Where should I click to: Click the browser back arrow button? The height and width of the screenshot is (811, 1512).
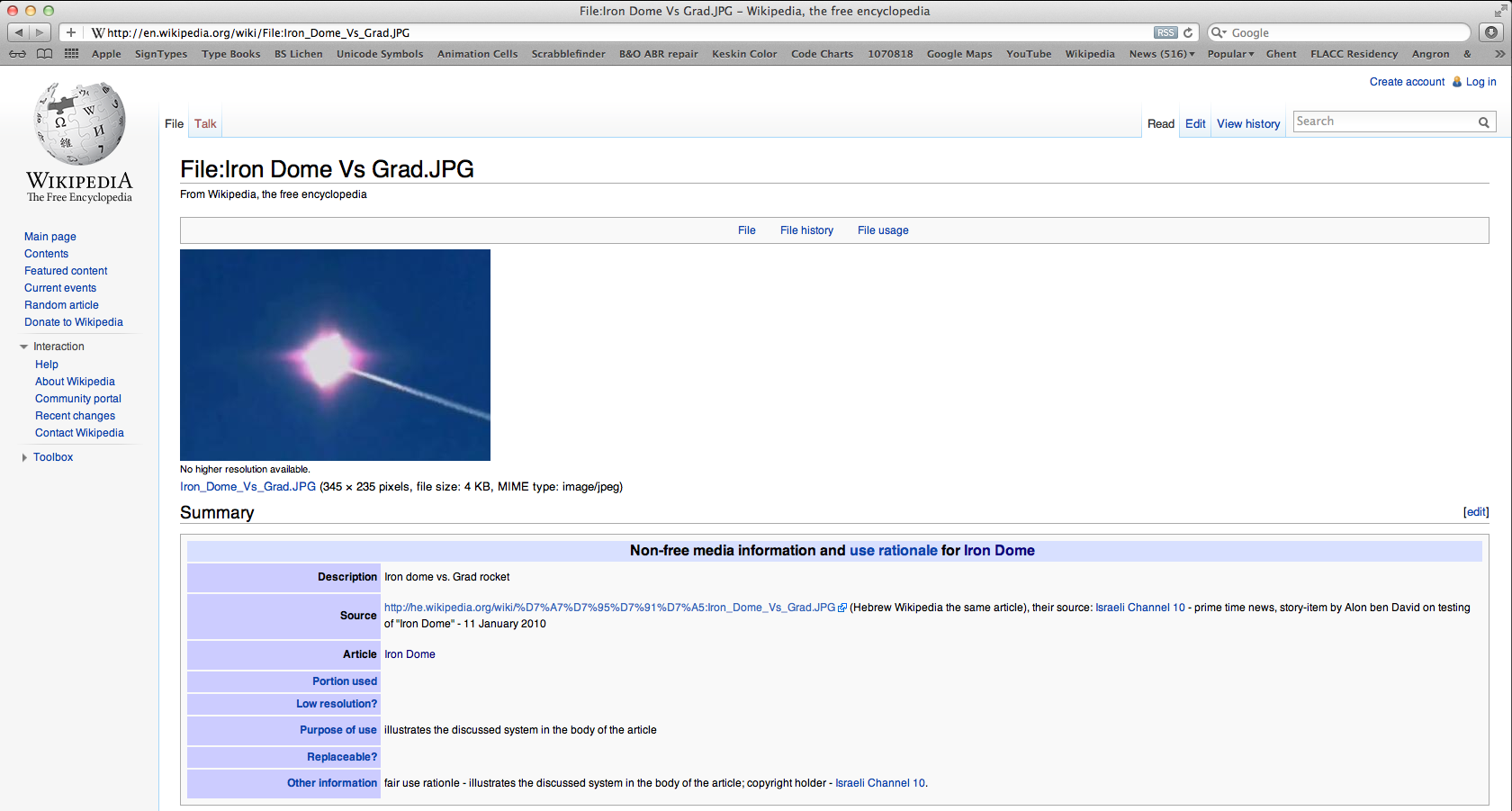point(19,32)
